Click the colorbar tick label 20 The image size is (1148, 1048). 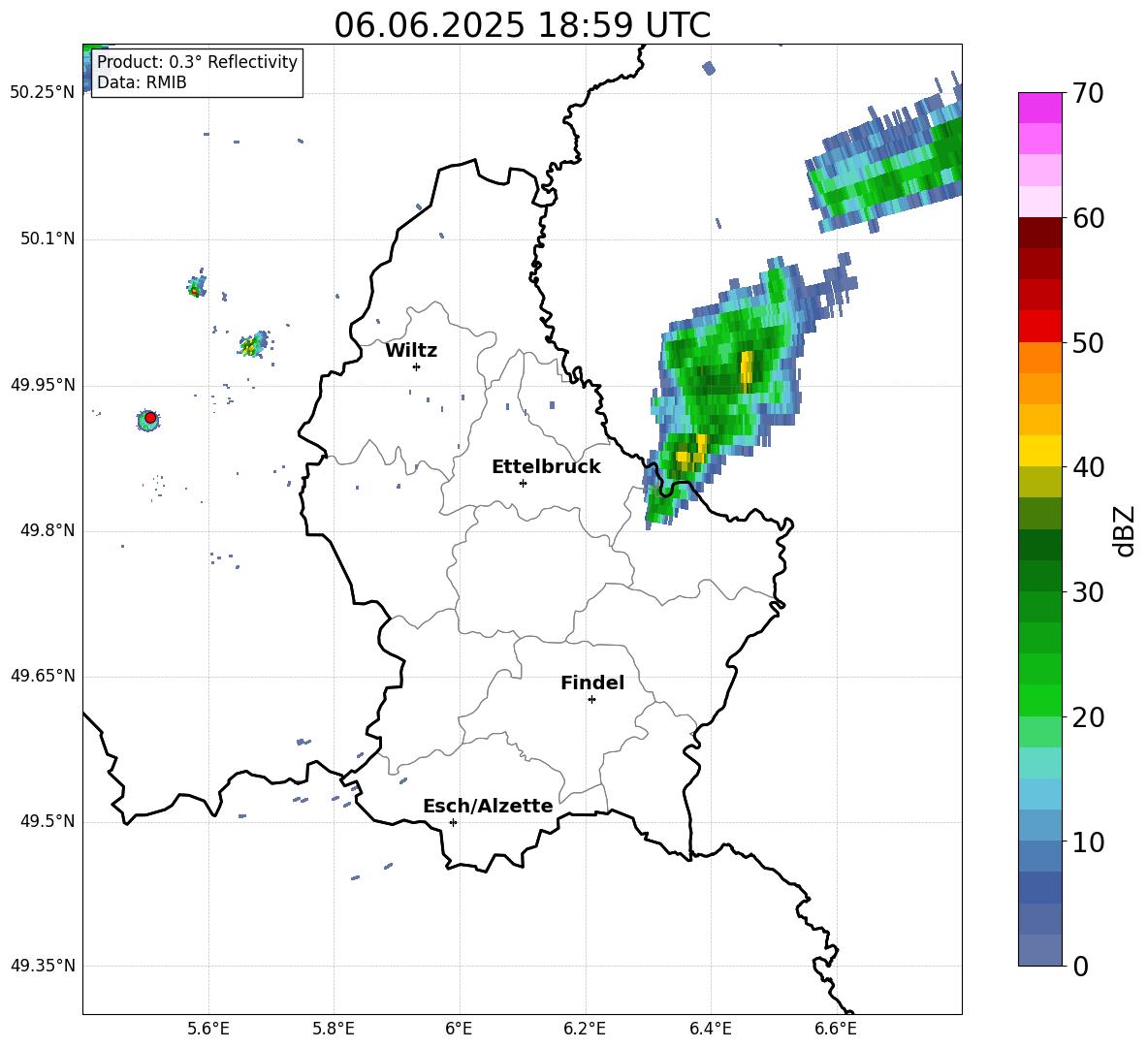1087,717
